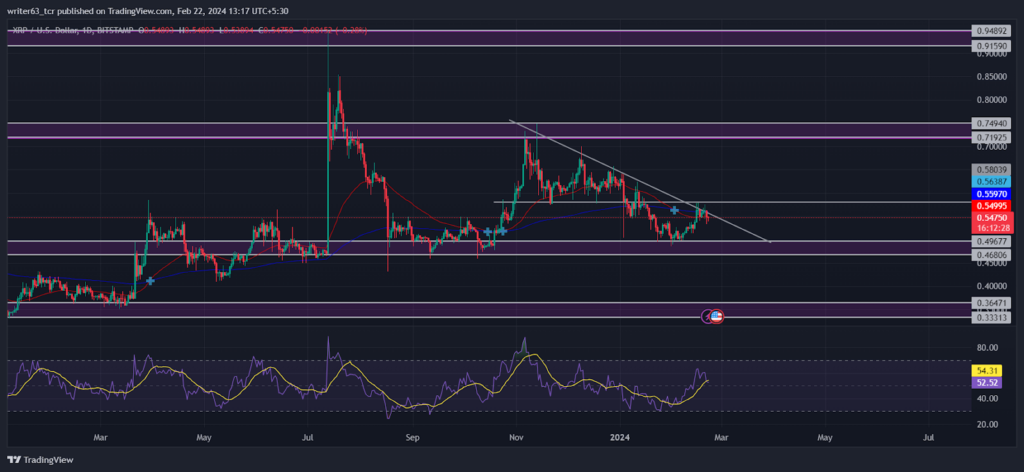Click the 0.71925 price label
The height and width of the screenshot is (472, 1024).
point(991,138)
